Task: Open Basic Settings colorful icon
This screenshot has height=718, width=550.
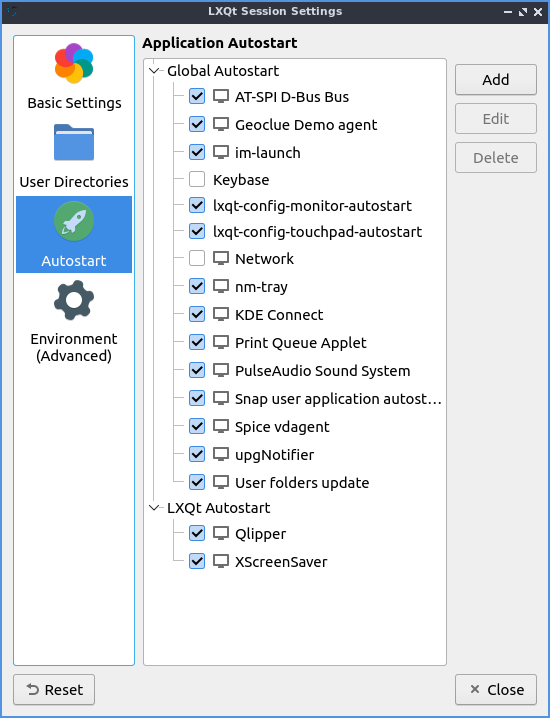Action: 74,63
